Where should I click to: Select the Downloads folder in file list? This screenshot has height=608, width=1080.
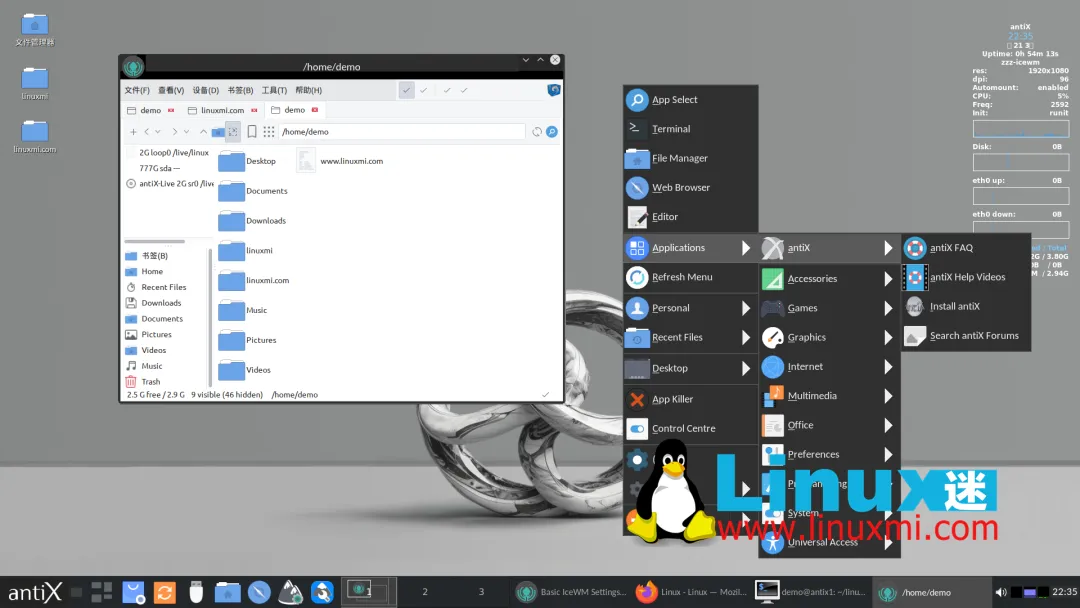(x=253, y=221)
